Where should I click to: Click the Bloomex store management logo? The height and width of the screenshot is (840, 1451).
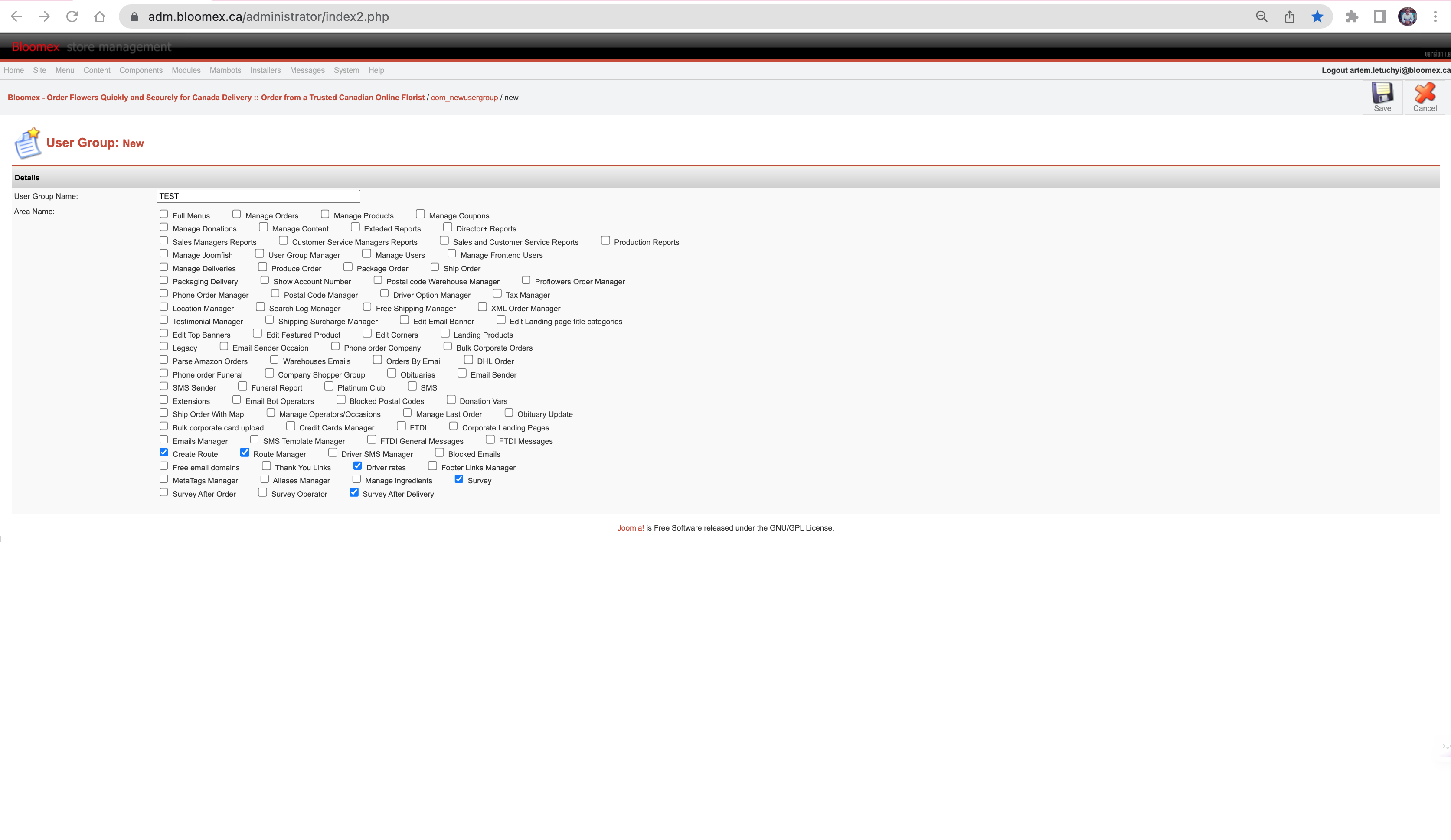[x=92, y=47]
